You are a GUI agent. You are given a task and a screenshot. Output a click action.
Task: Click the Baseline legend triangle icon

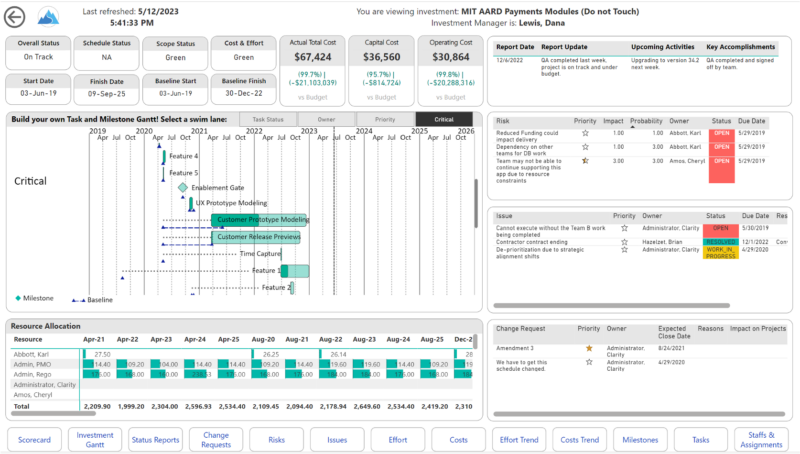79,300
